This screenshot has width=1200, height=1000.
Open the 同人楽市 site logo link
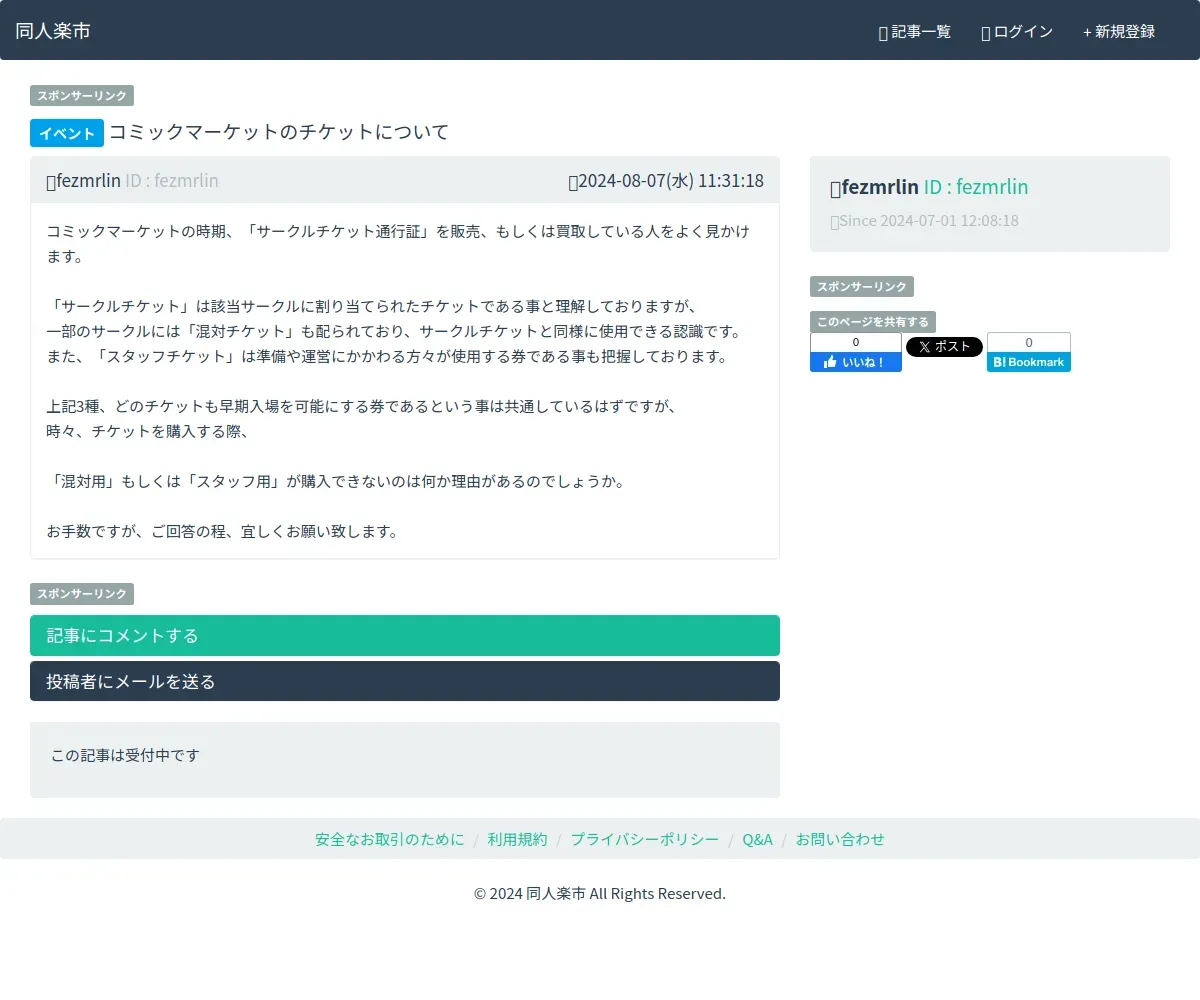click(53, 31)
